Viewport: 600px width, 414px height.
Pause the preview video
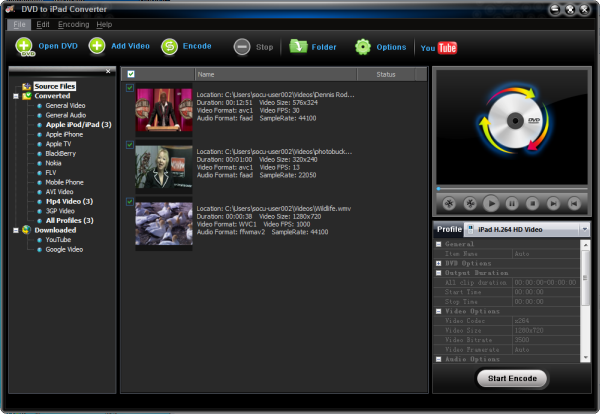tap(512, 204)
